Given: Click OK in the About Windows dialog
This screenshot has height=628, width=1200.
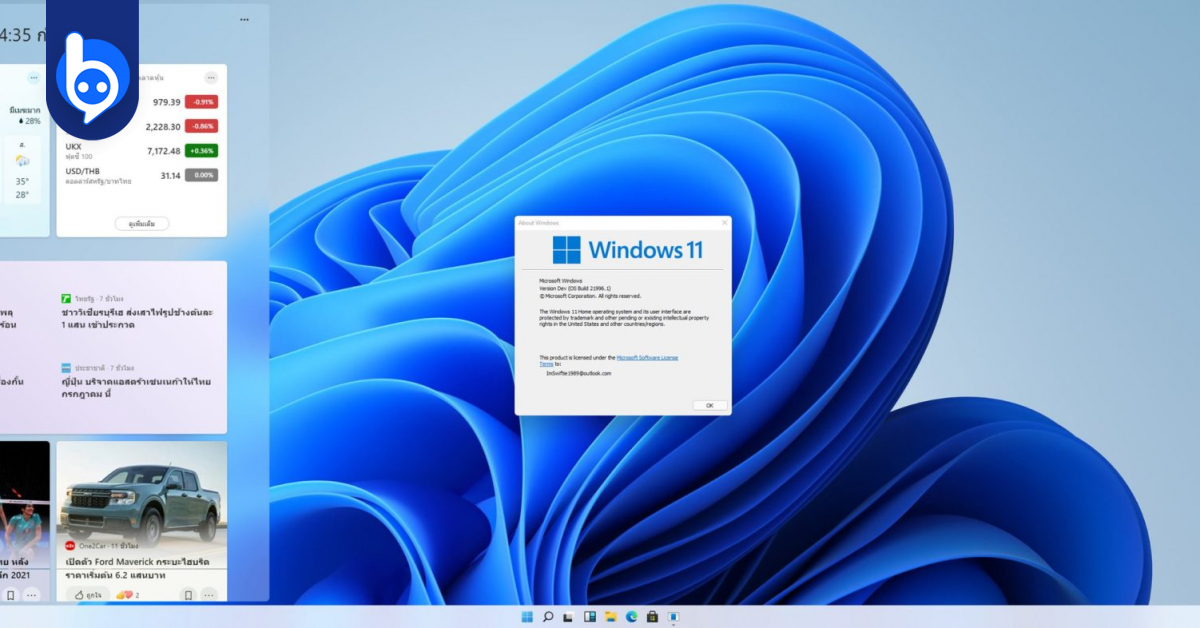Looking at the screenshot, I should pos(711,405).
